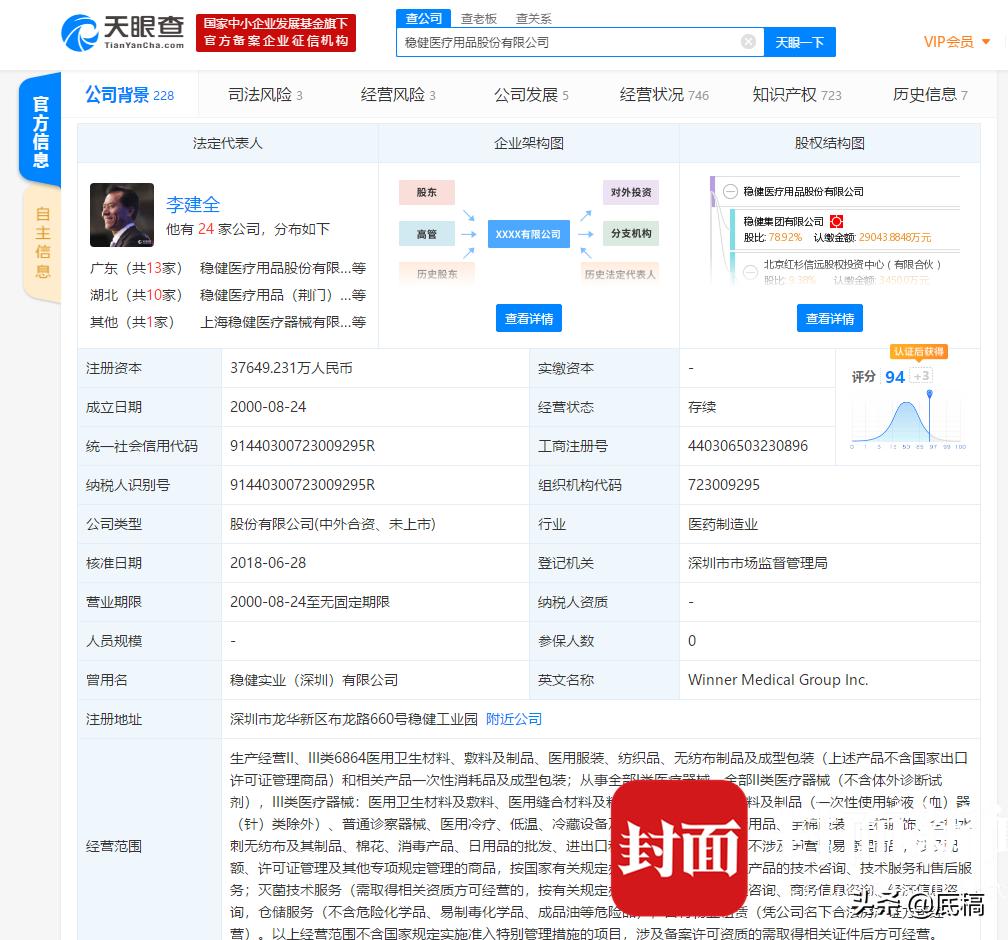Collapse the 北京红杉信远 partnership node
The width and height of the screenshot is (1008, 940).
click(x=749, y=271)
